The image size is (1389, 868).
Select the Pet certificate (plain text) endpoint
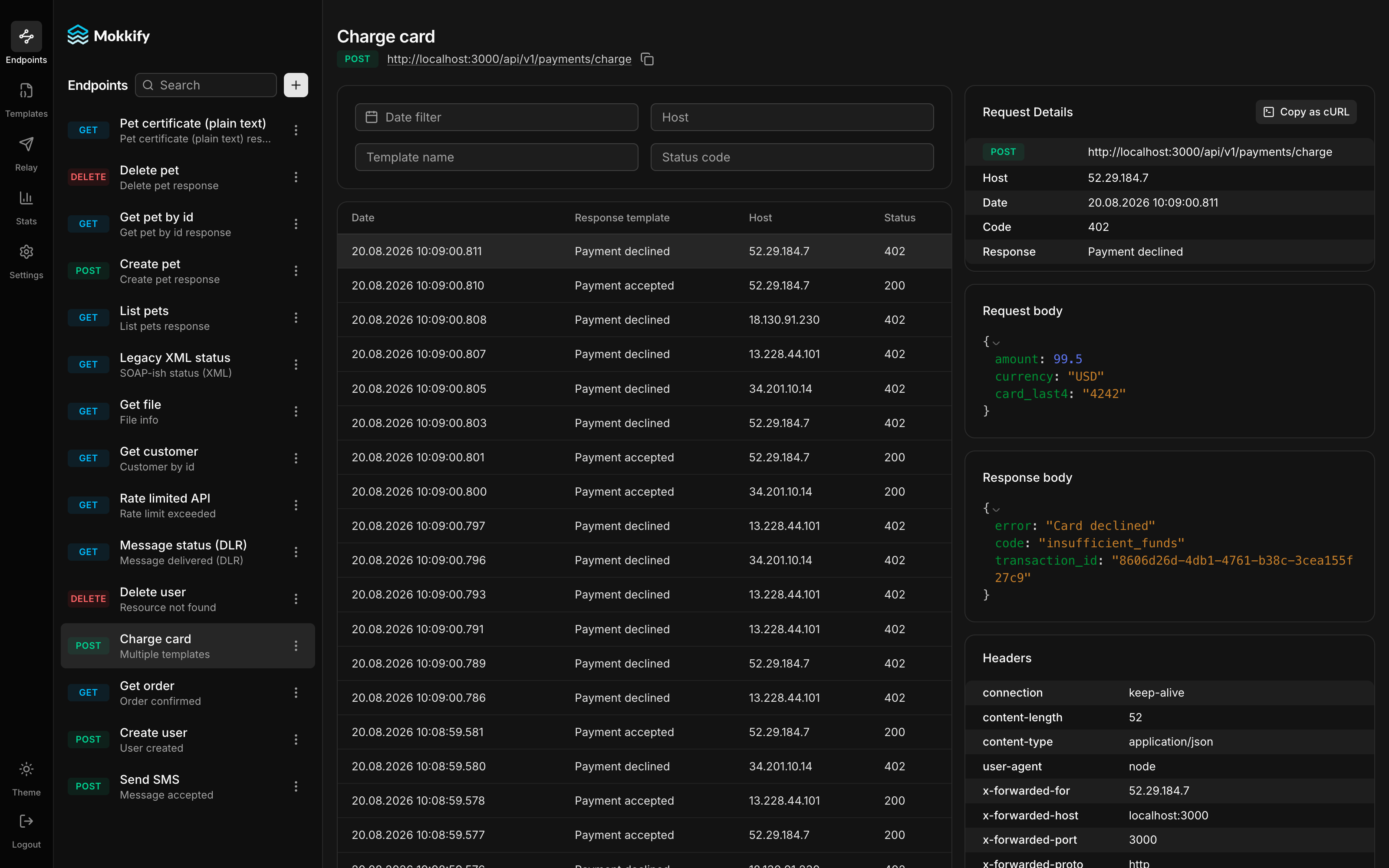[x=188, y=130]
